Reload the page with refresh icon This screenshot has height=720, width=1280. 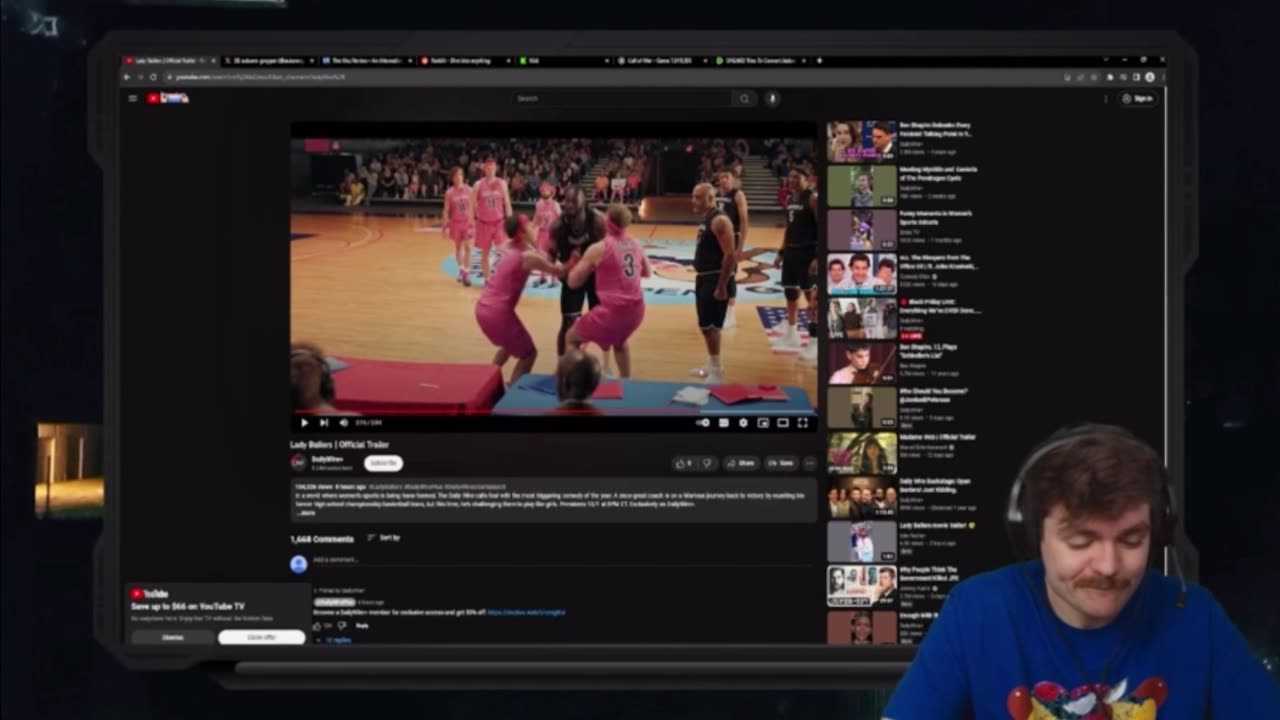pos(153,77)
